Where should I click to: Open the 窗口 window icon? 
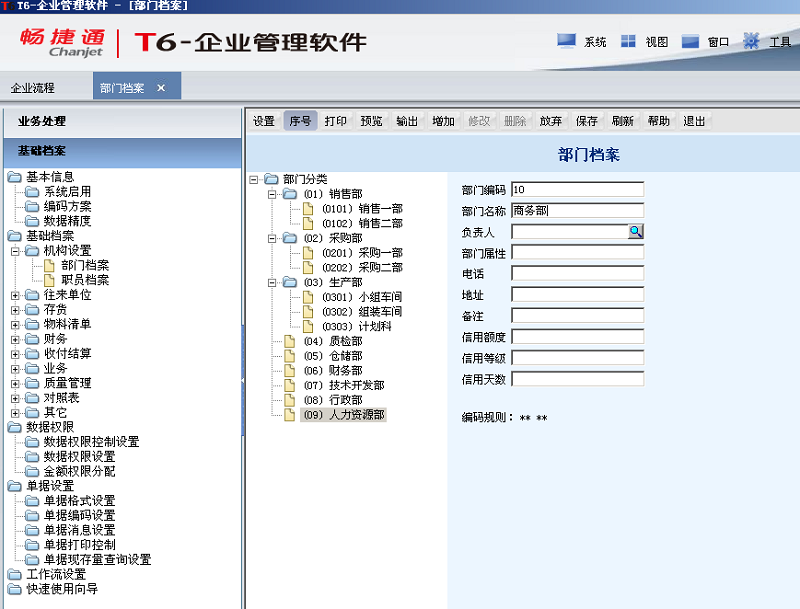pyautogui.click(x=690, y=41)
